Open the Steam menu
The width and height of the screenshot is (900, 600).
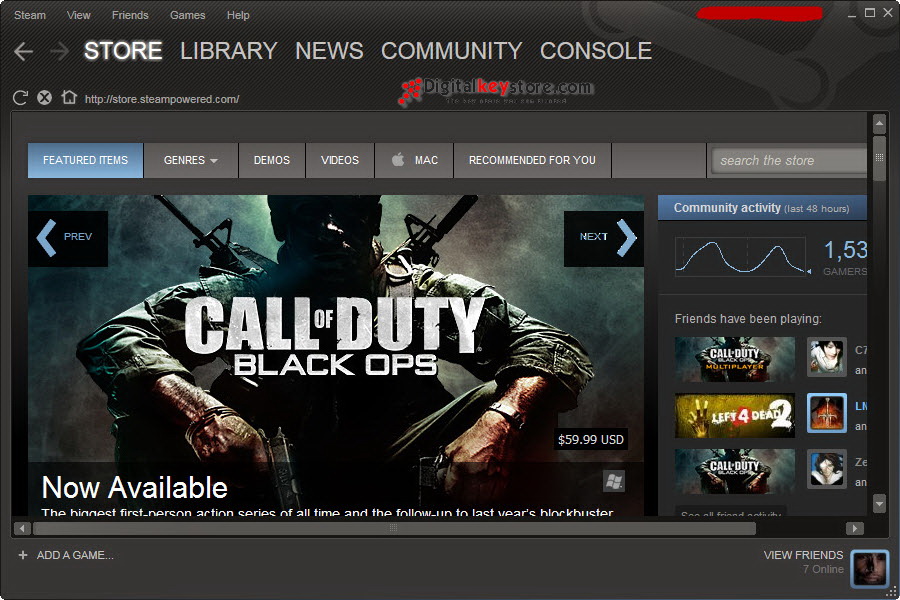click(x=30, y=16)
